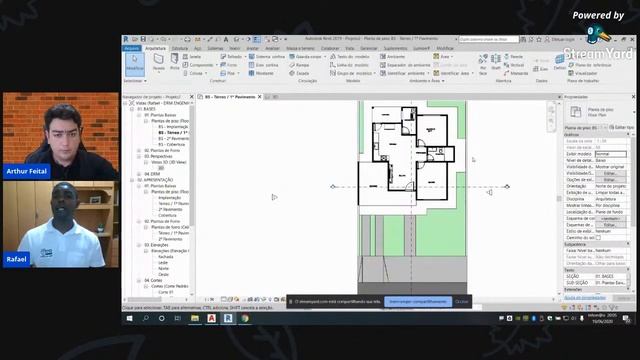Click the Text 'A' quick access icon
640x360 pixels.
(x=226, y=39)
